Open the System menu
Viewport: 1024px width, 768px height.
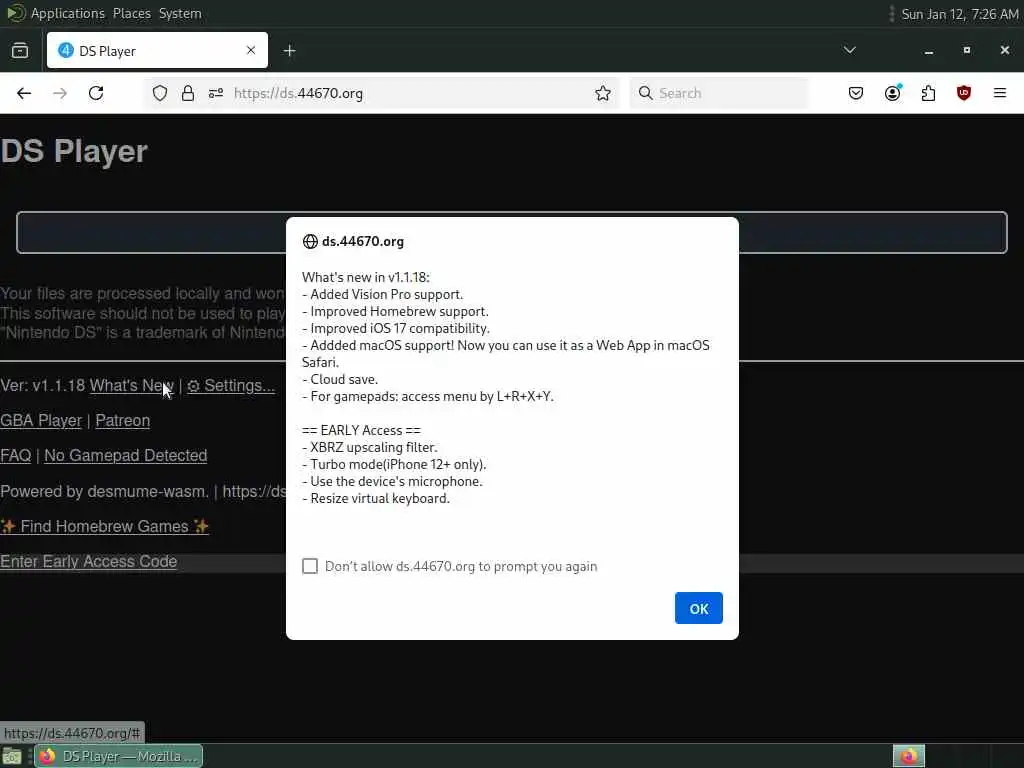[180, 13]
